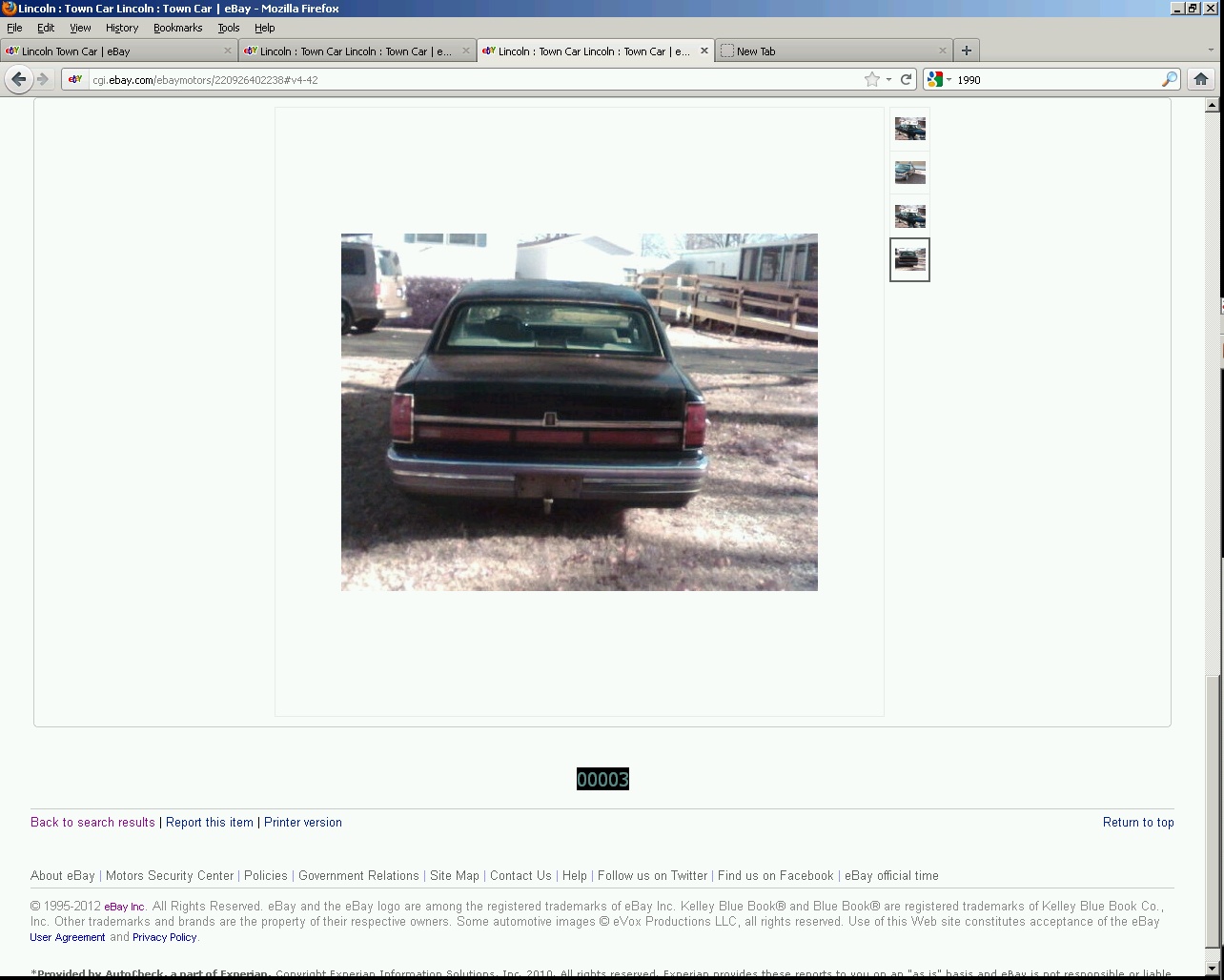Close the 'New Tab' tab

click(x=943, y=51)
